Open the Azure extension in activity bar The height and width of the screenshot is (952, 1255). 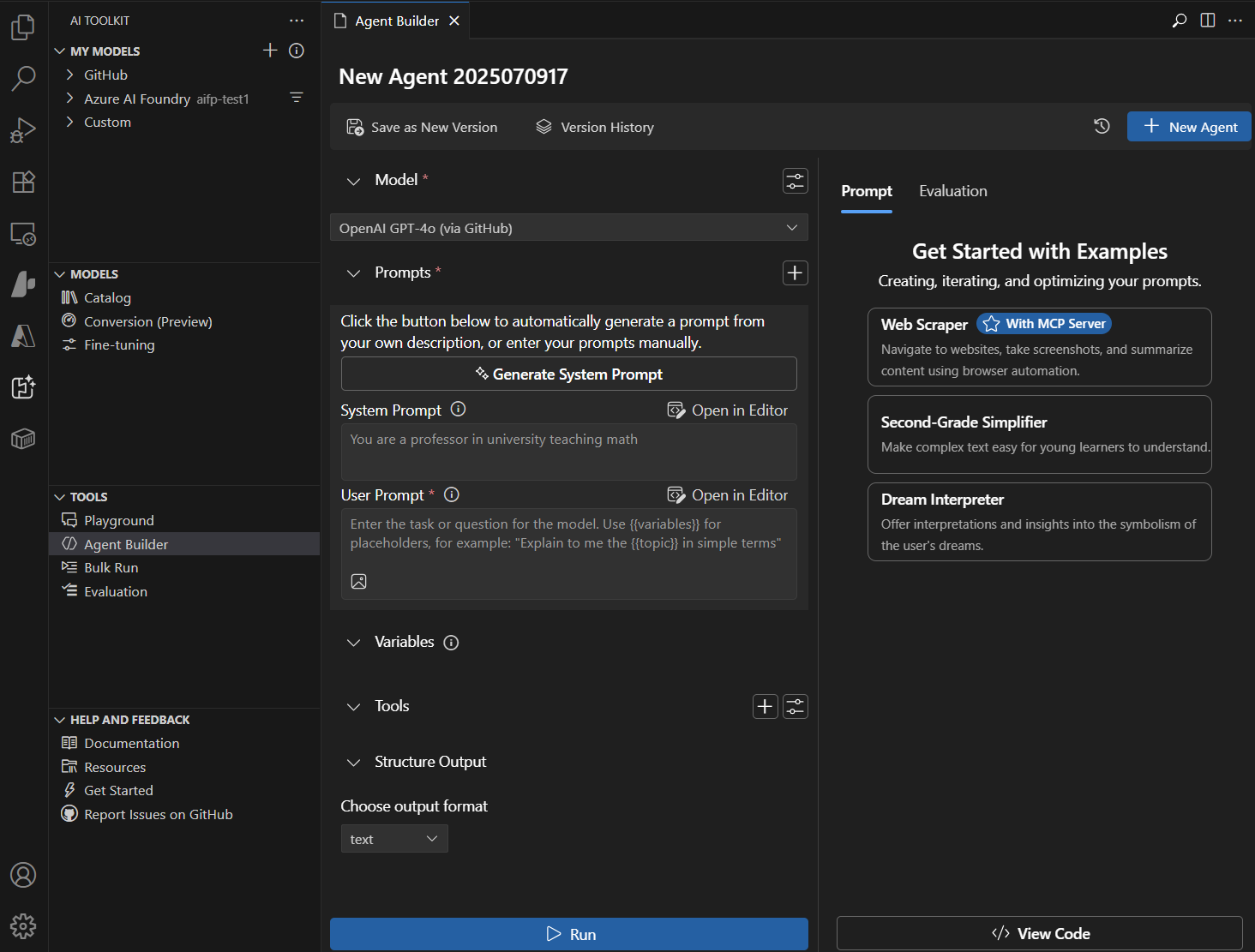(23, 336)
